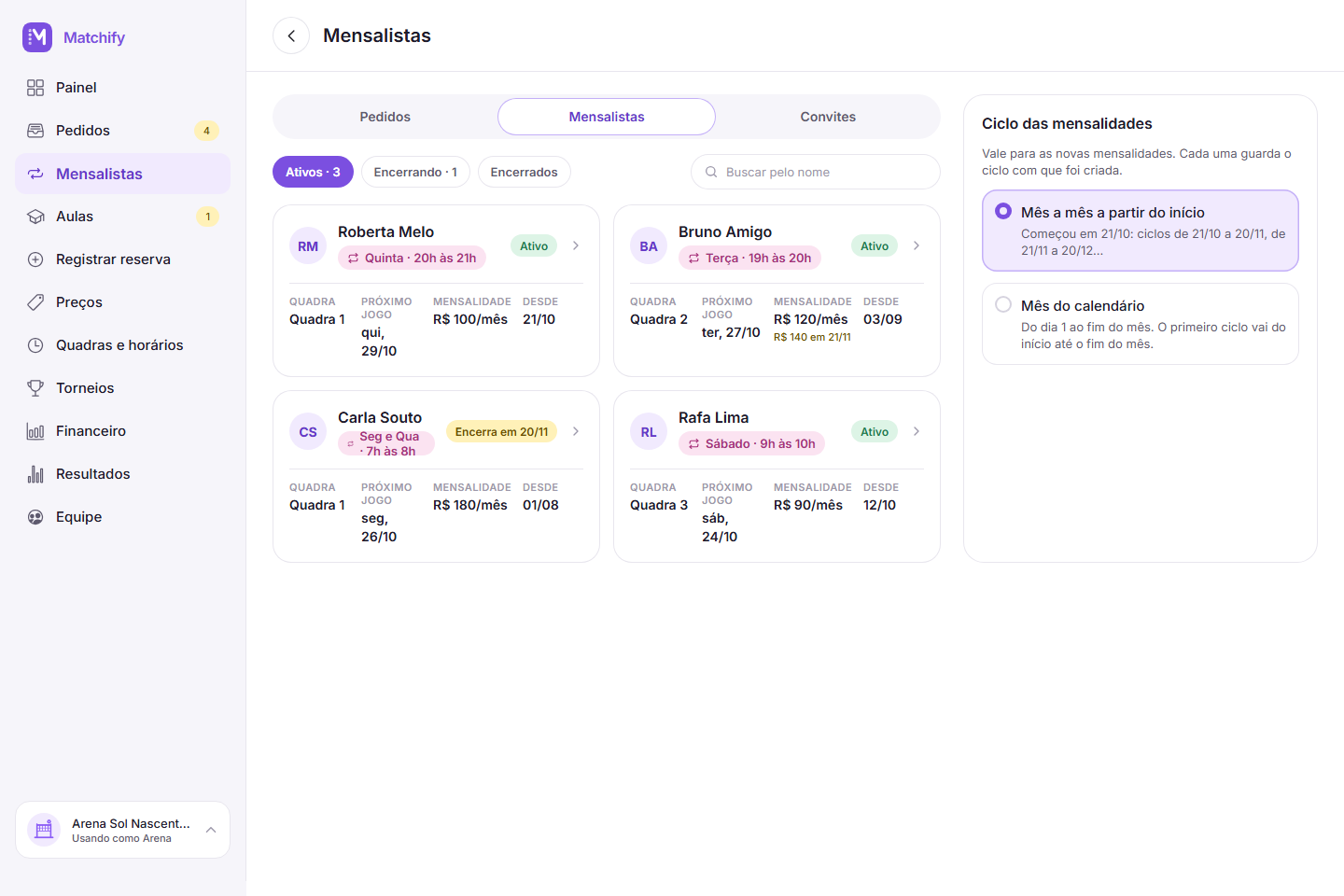Click the RL avatar of Rafa Lima

click(x=649, y=432)
